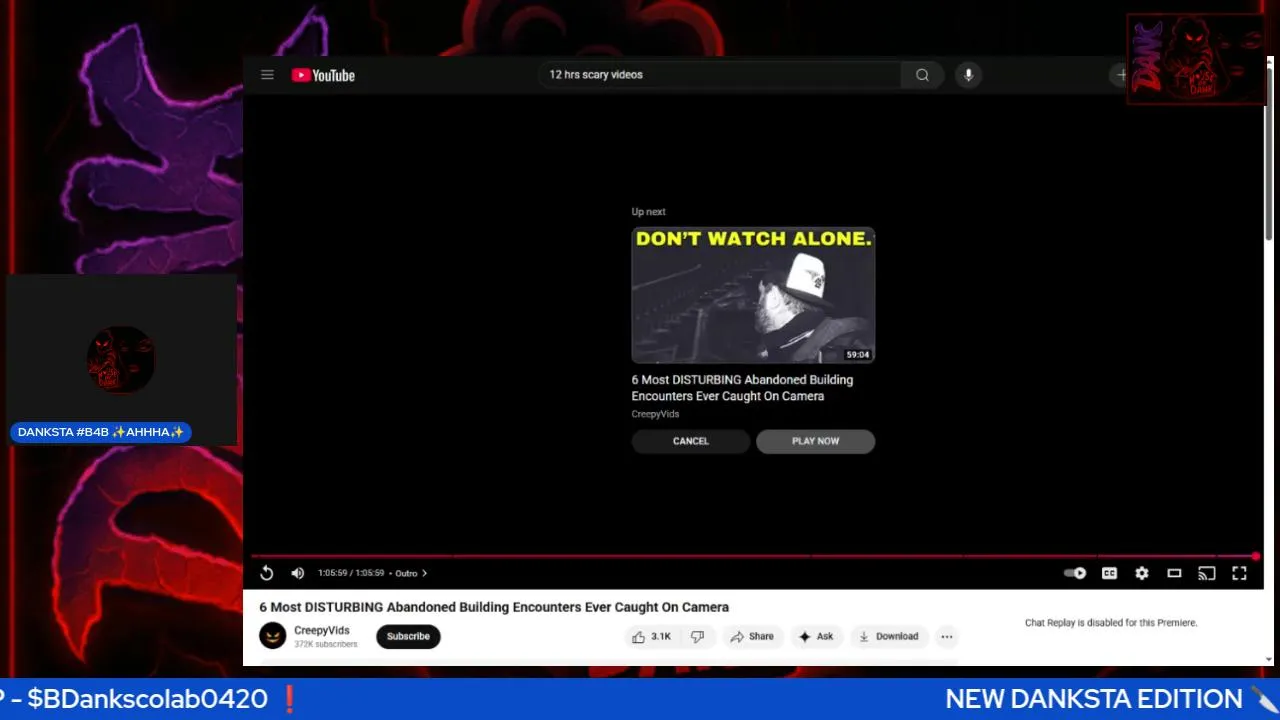The image size is (1280, 720).
Task: Click the red video progress bar
Action: pos(754,556)
